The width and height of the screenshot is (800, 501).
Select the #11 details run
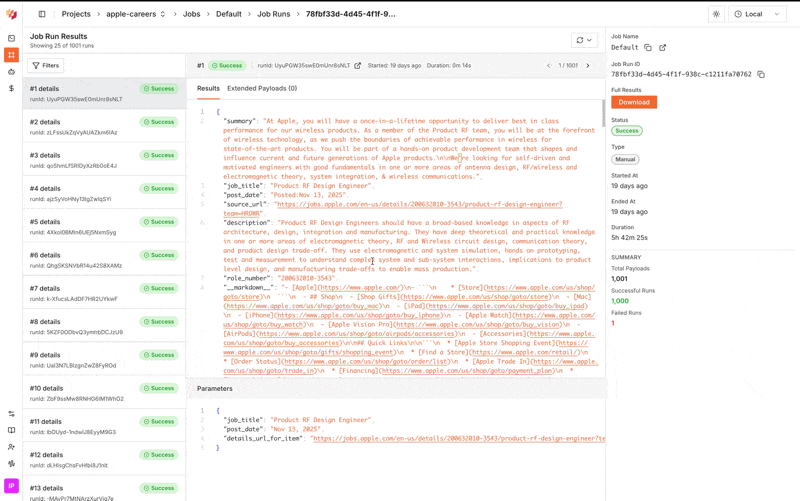click(x=104, y=426)
